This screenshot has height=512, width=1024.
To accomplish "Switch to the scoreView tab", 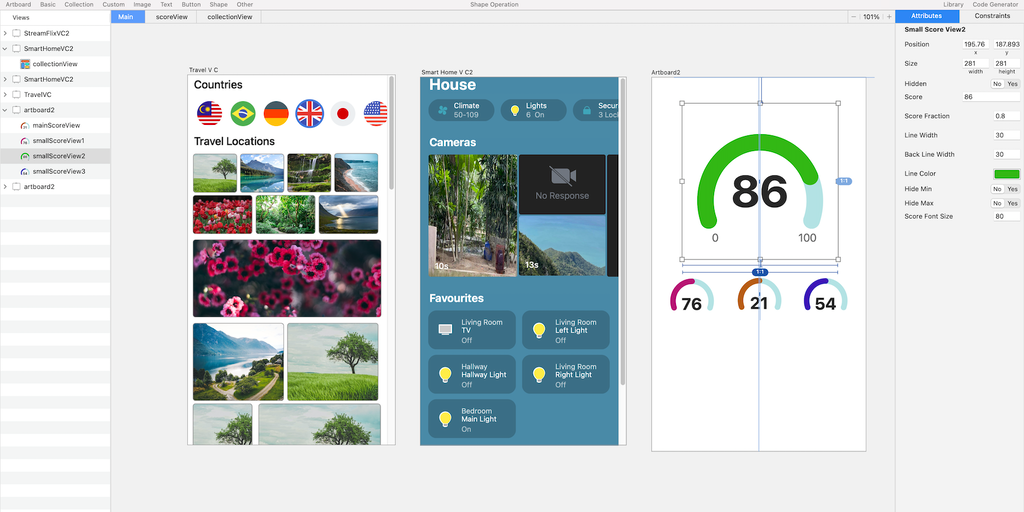I will click(172, 17).
